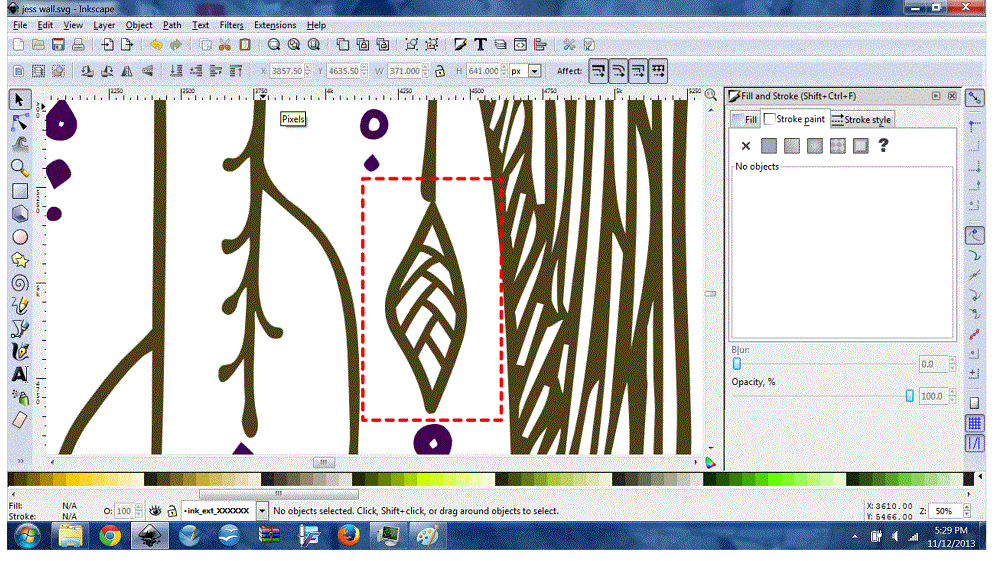Image resolution: width=1000 pixels, height=561 pixels.
Task: Click the Cut scissors icon
Action: (x=224, y=45)
